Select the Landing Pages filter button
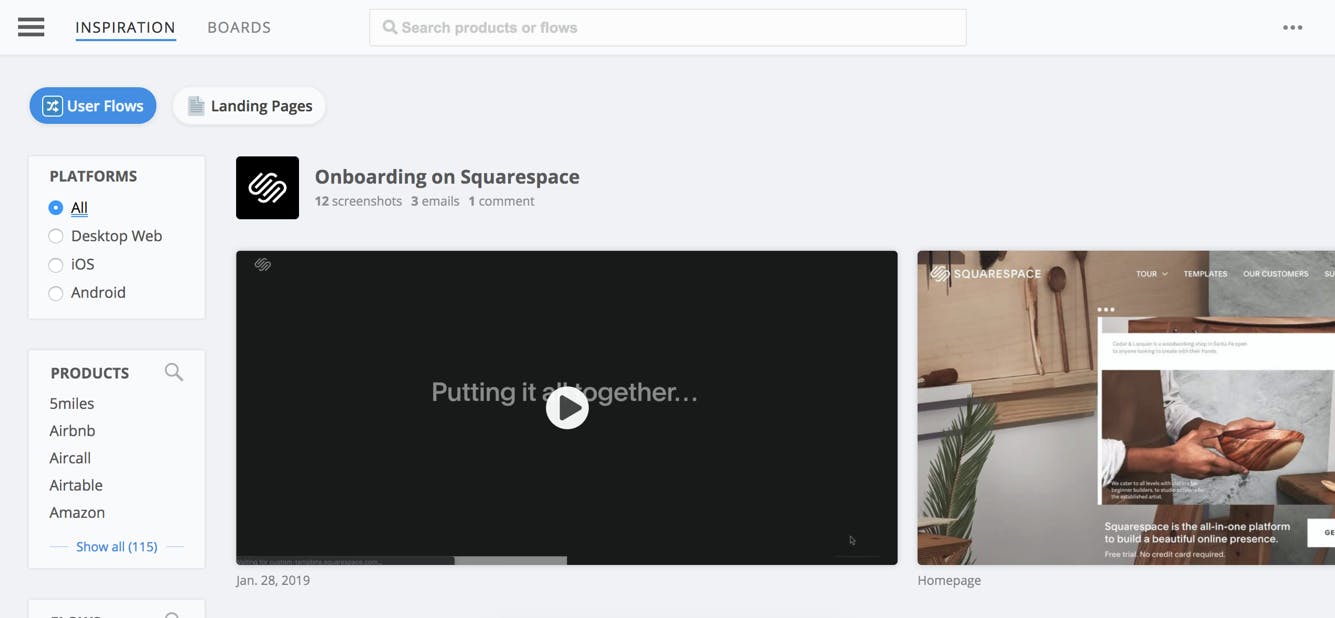 249,106
